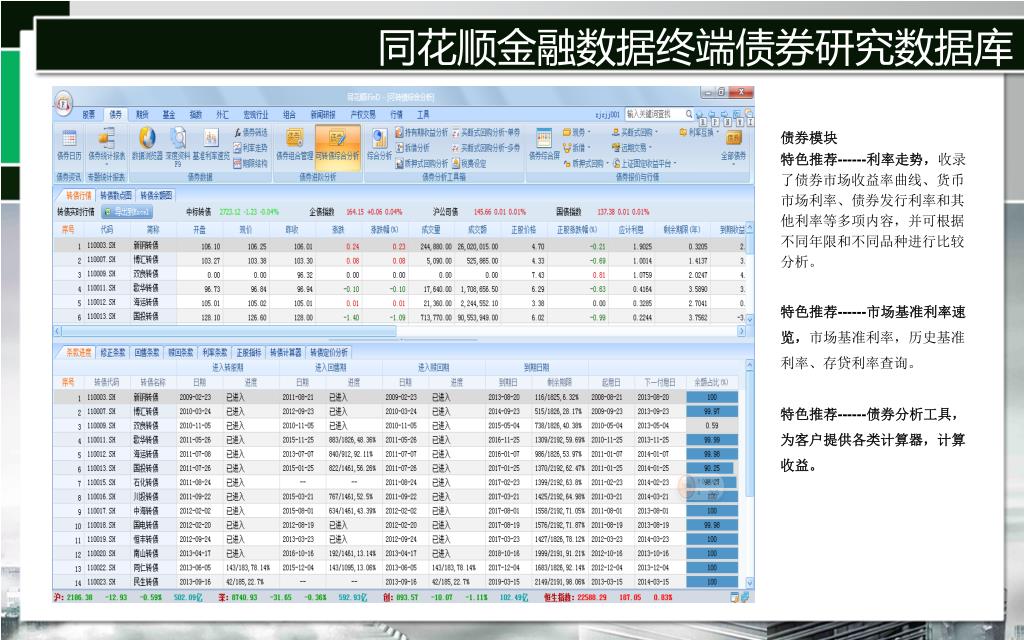Image resolution: width=1024 pixels, height=640 pixels.
Task: Click upper table scroll-right arrow
Action: pyautogui.click(x=741, y=331)
